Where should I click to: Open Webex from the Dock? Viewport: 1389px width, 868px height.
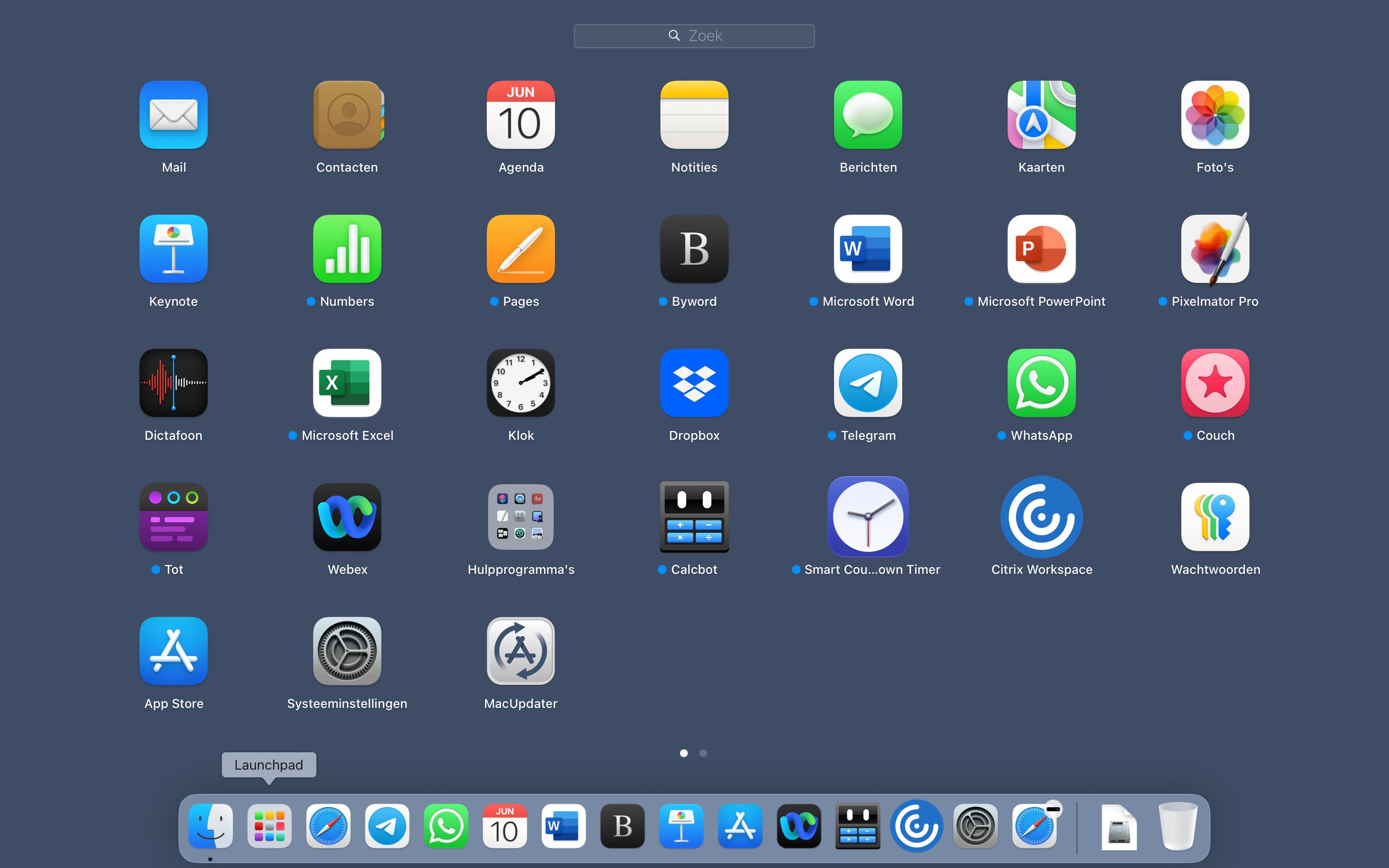799,826
